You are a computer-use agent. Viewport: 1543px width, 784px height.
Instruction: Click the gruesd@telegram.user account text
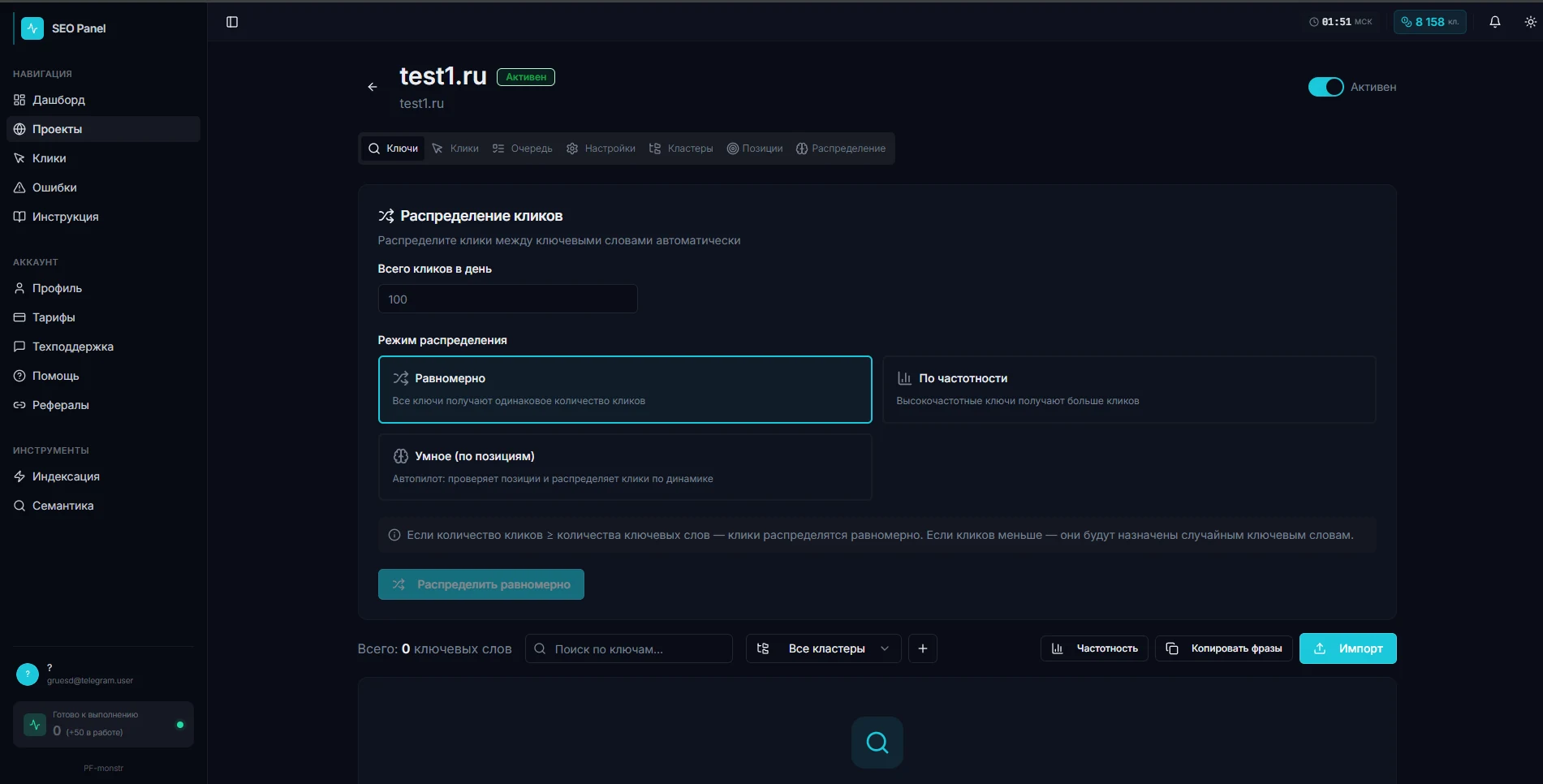(x=90, y=681)
